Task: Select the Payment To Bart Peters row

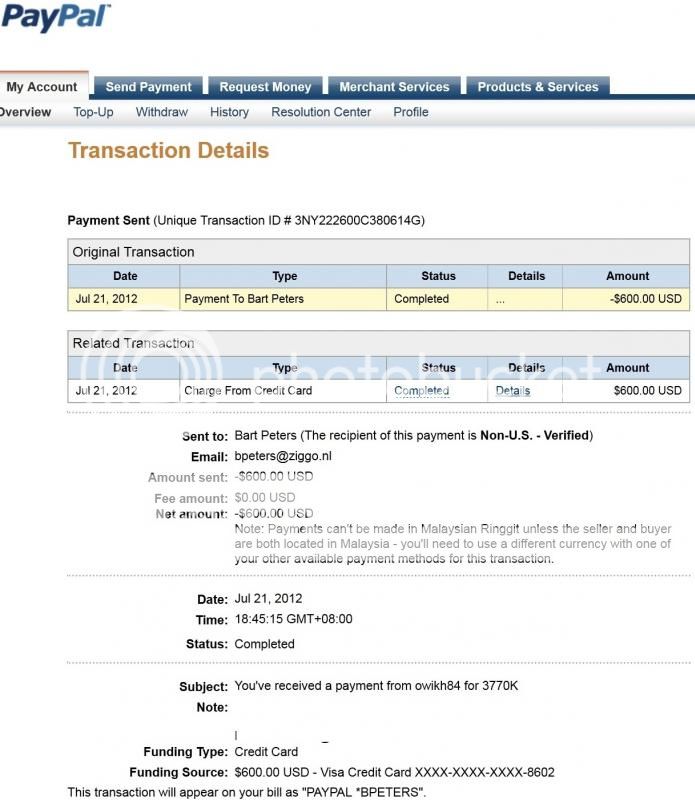Action: pos(244,299)
